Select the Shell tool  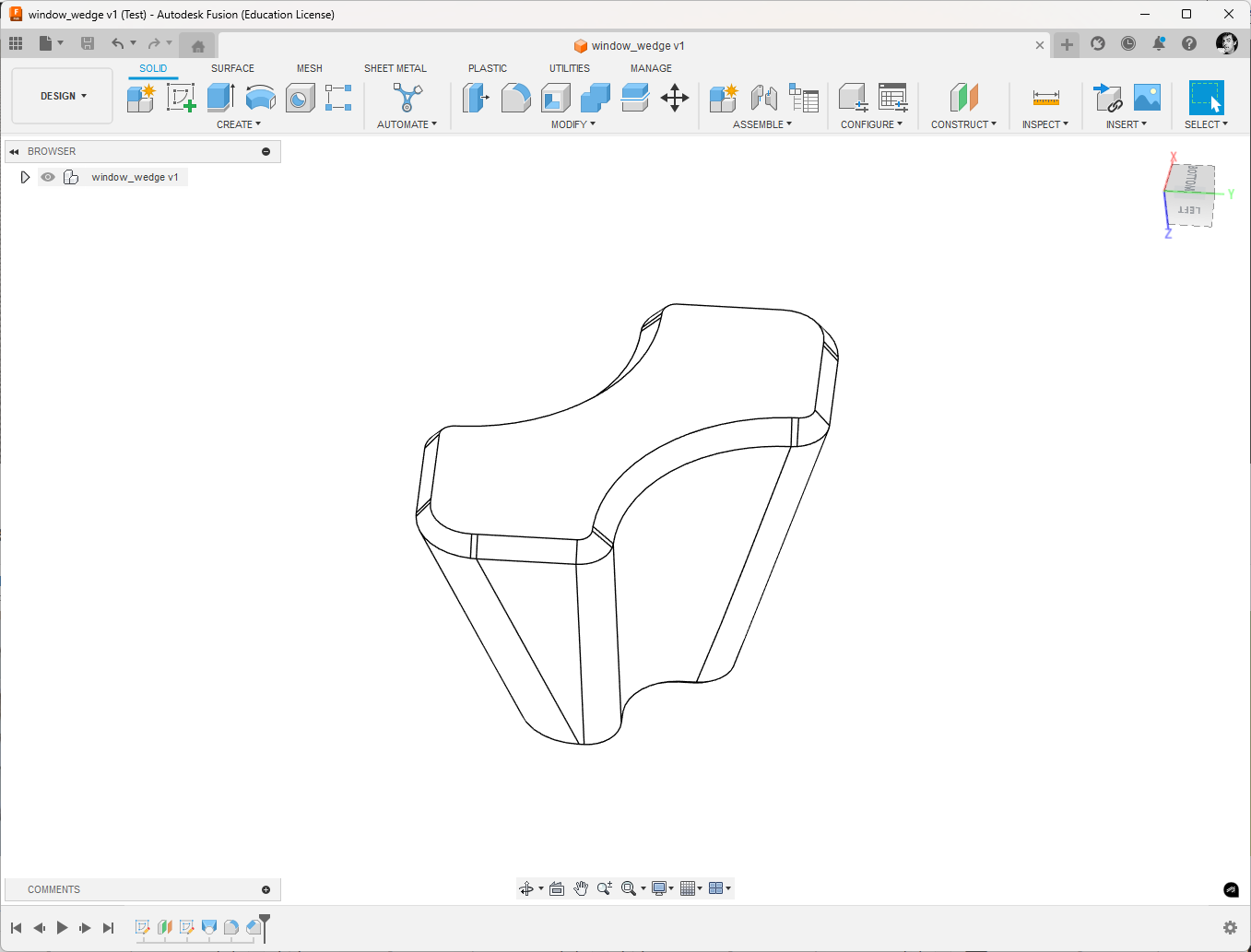pyautogui.click(x=556, y=98)
